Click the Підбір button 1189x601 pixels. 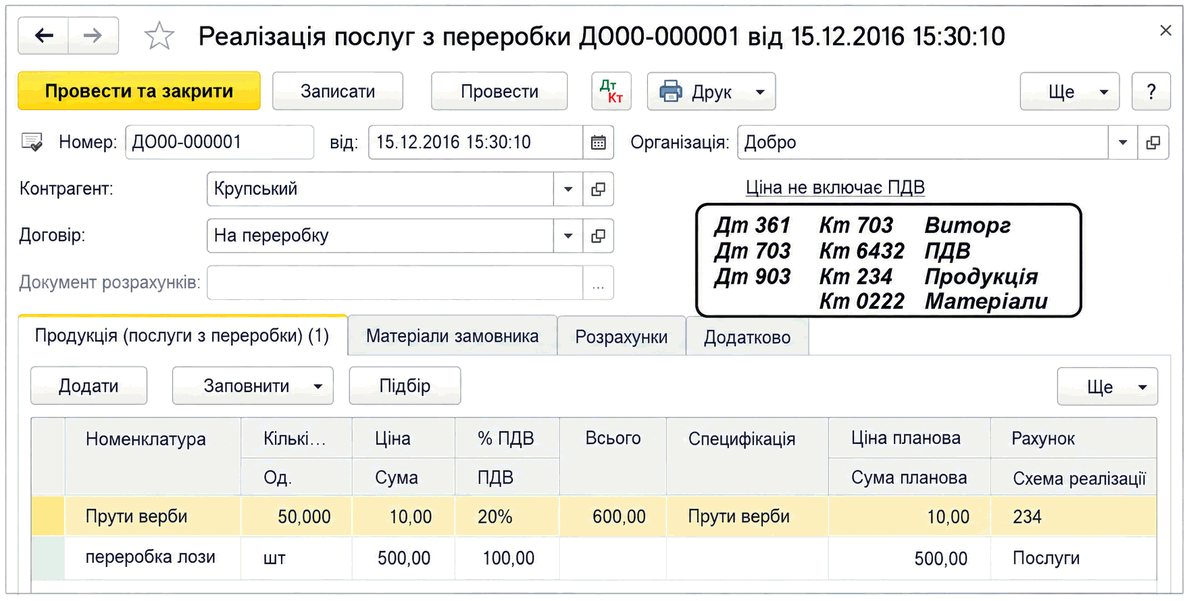coord(404,386)
